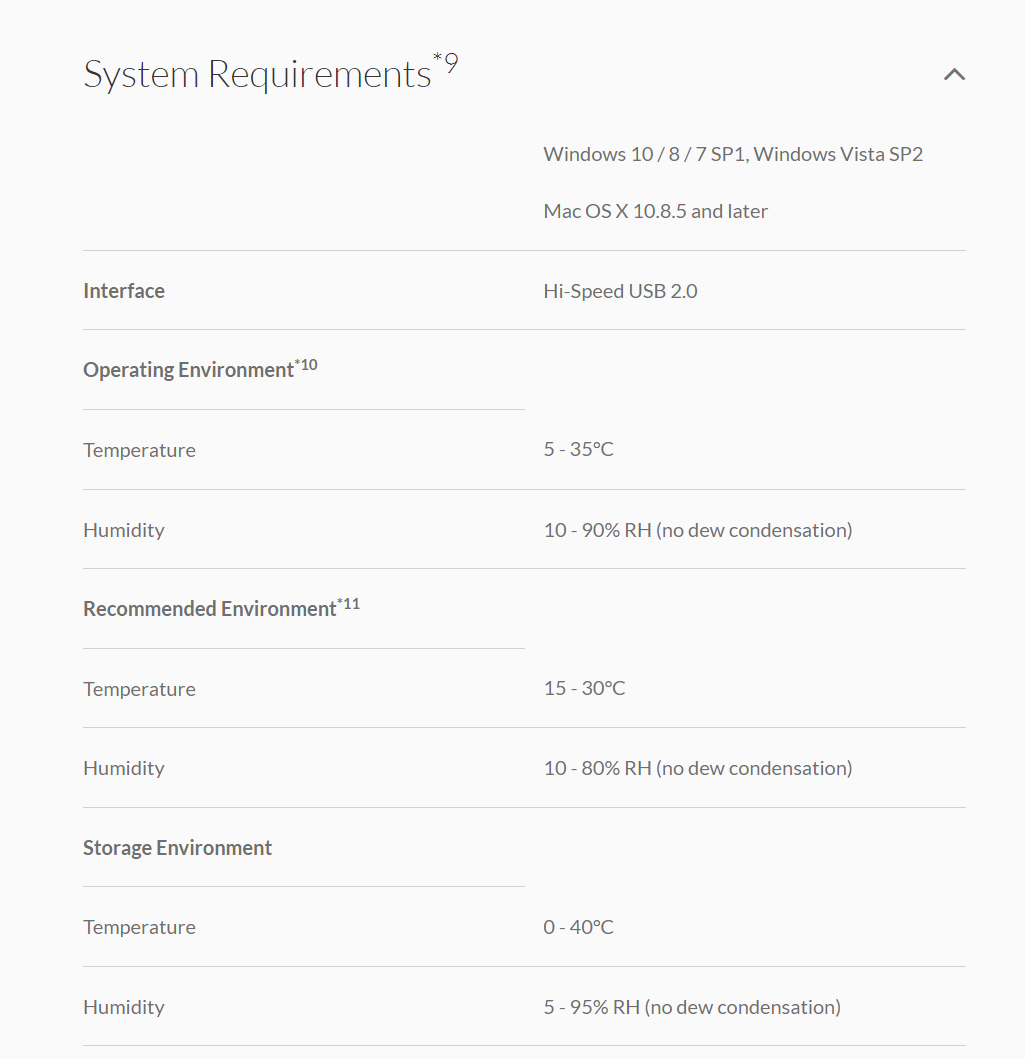This screenshot has width=1025, height=1059.
Task: Click the 10 - 90% RH humidity value
Action: (x=697, y=530)
